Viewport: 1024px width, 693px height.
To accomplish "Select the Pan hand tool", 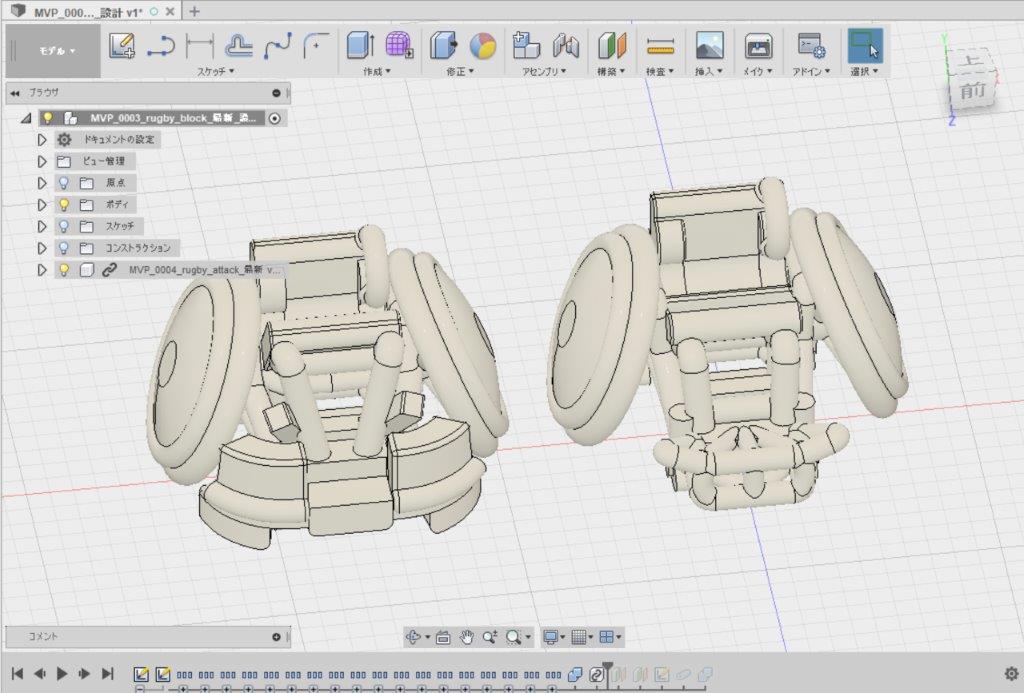I will pyautogui.click(x=466, y=637).
